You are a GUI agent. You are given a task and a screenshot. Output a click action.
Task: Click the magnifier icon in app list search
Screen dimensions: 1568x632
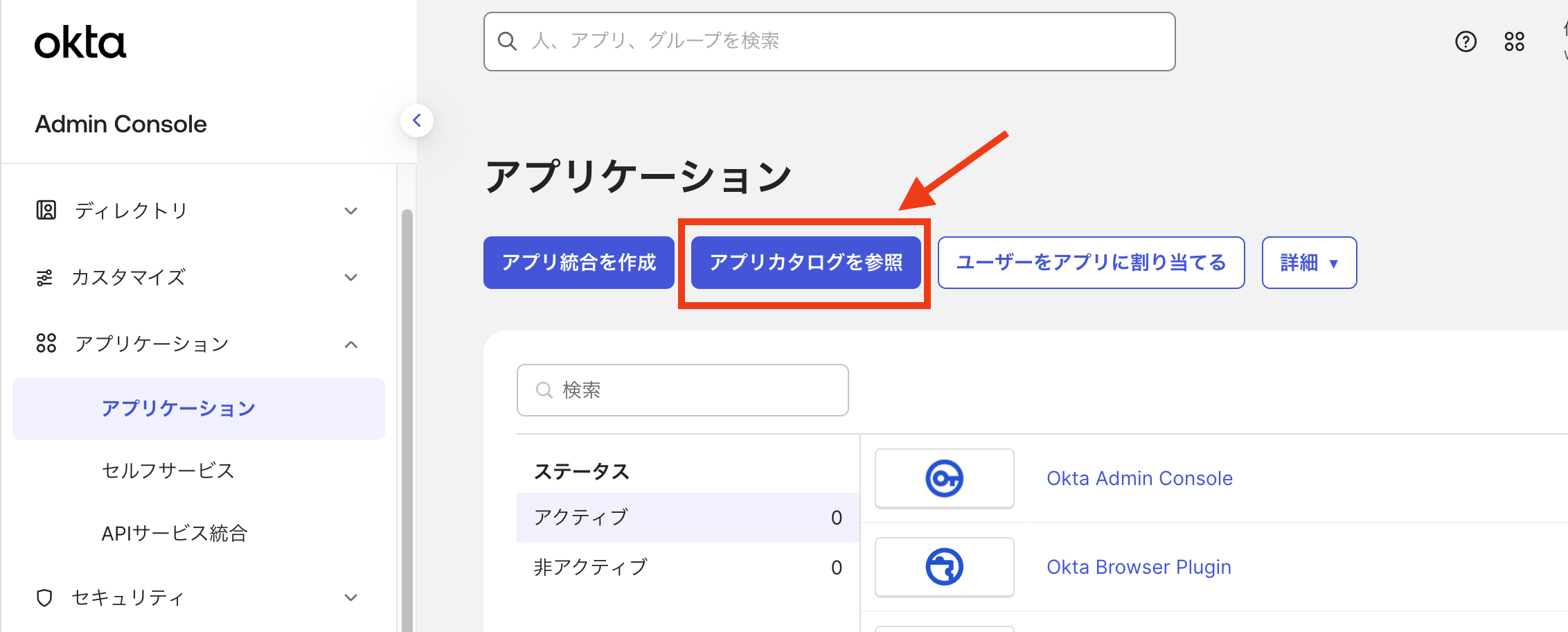(x=544, y=390)
